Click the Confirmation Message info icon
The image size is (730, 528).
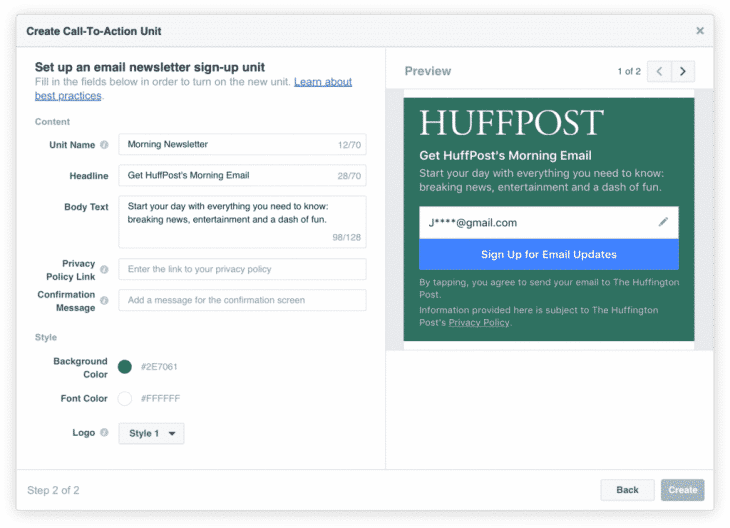pos(104,300)
